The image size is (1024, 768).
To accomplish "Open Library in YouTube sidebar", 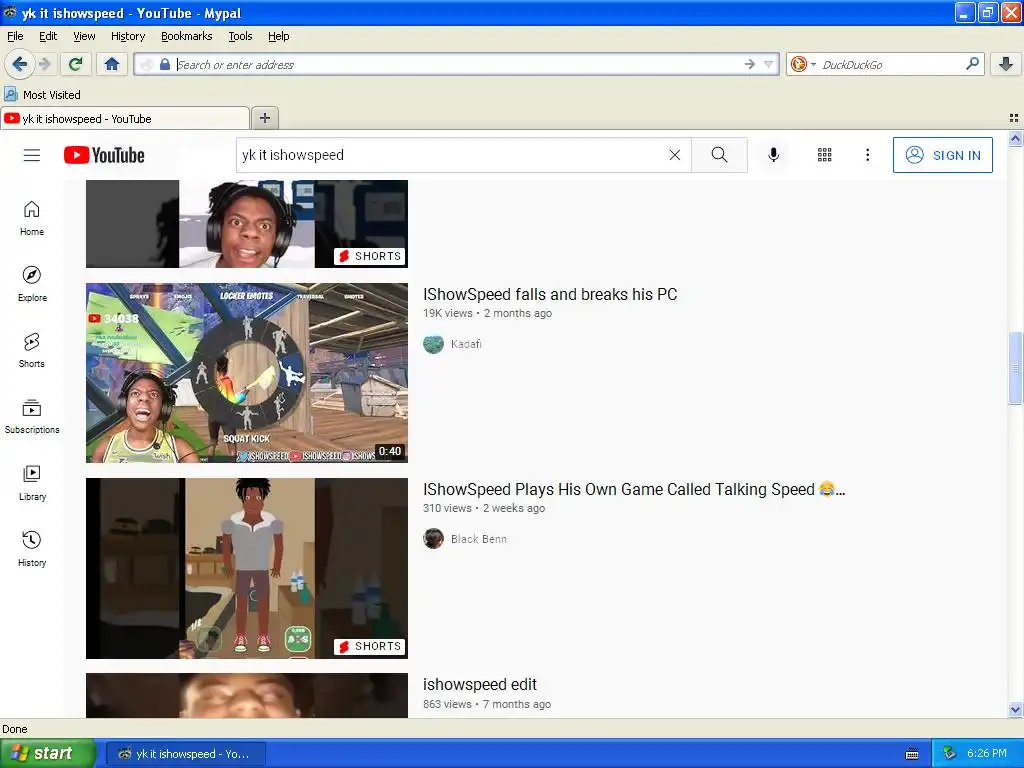I will 32,483.
